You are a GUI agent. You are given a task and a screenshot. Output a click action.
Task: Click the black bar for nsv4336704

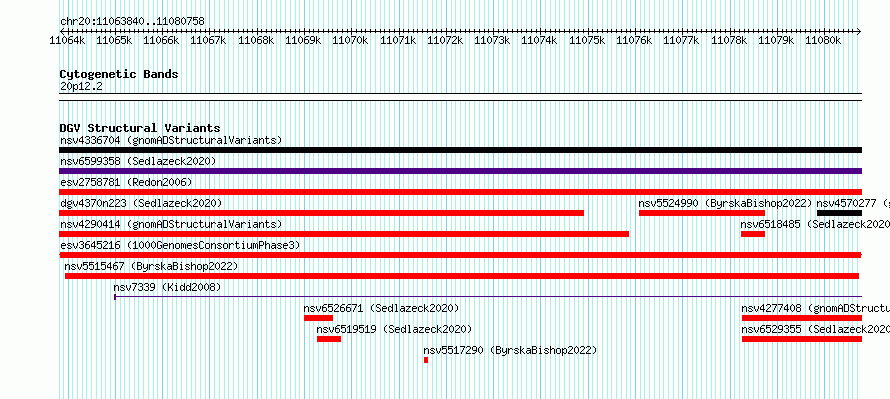click(x=460, y=150)
